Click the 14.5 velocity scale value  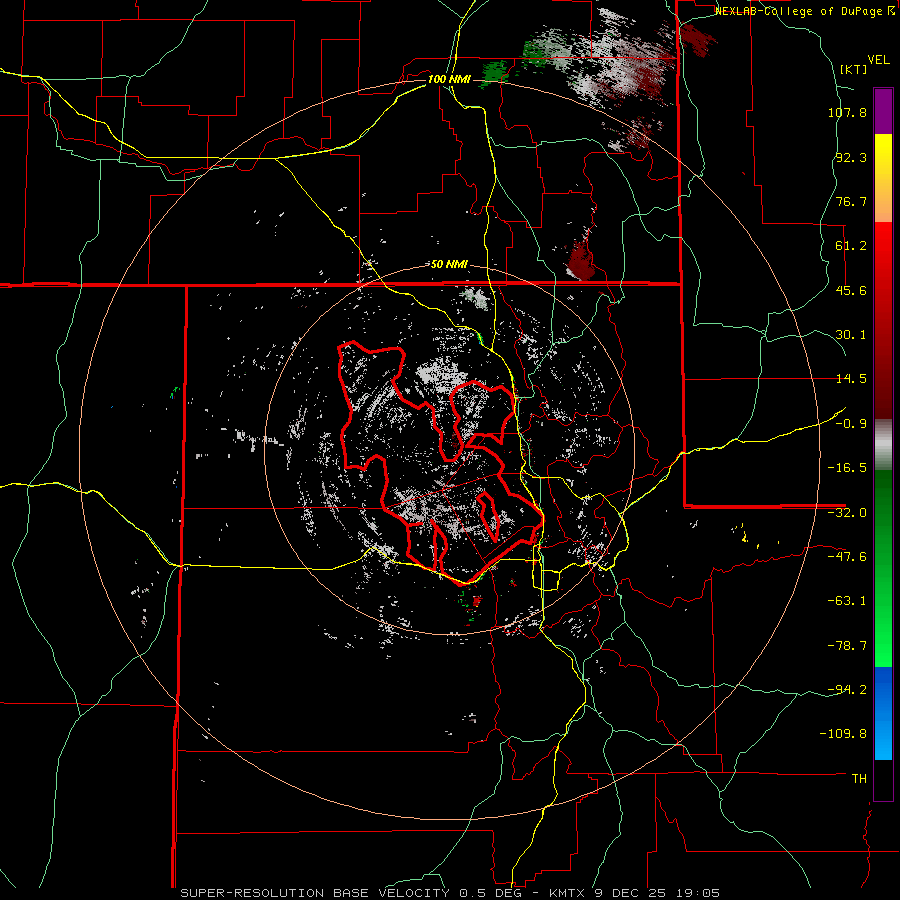click(x=851, y=379)
